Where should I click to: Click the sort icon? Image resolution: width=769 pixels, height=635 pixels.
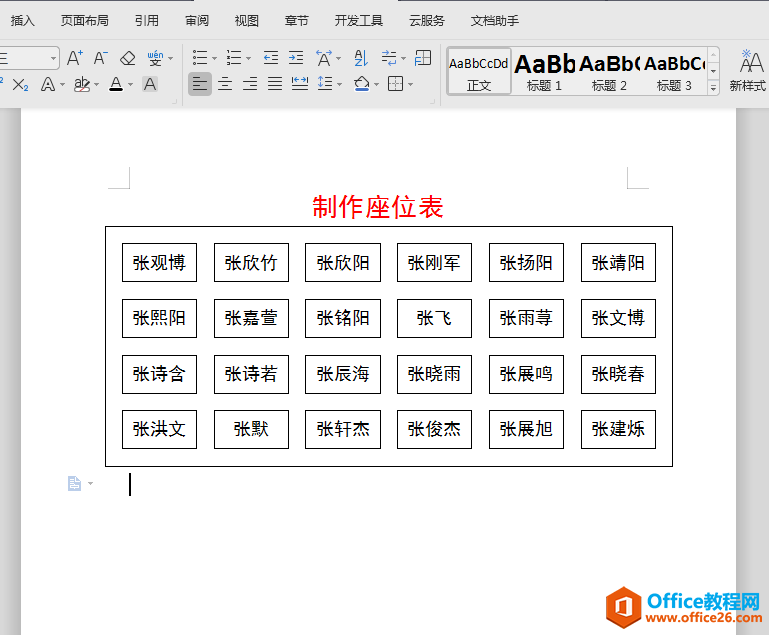coord(361,58)
